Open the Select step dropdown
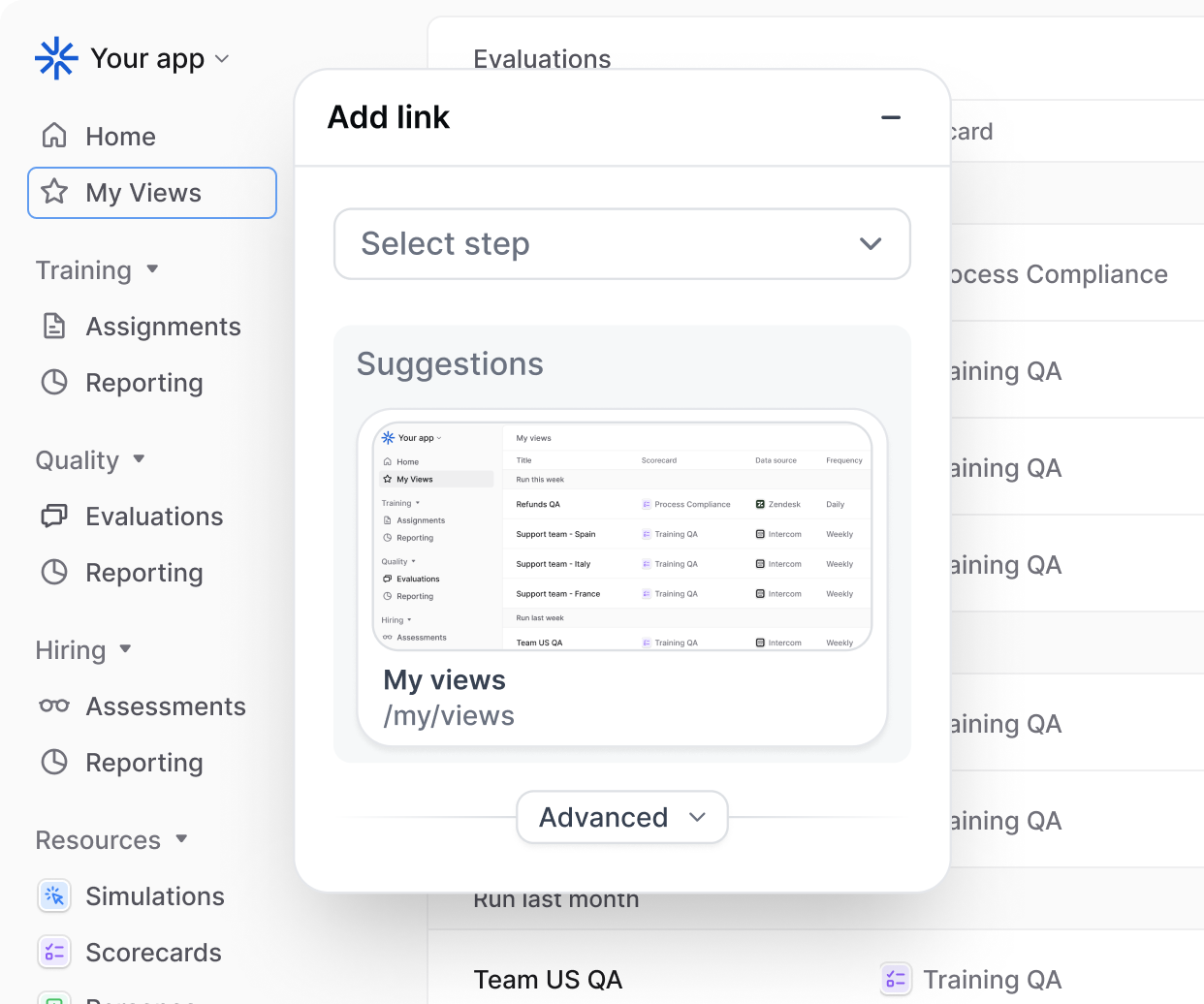1204x1004 pixels. point(621,244)
